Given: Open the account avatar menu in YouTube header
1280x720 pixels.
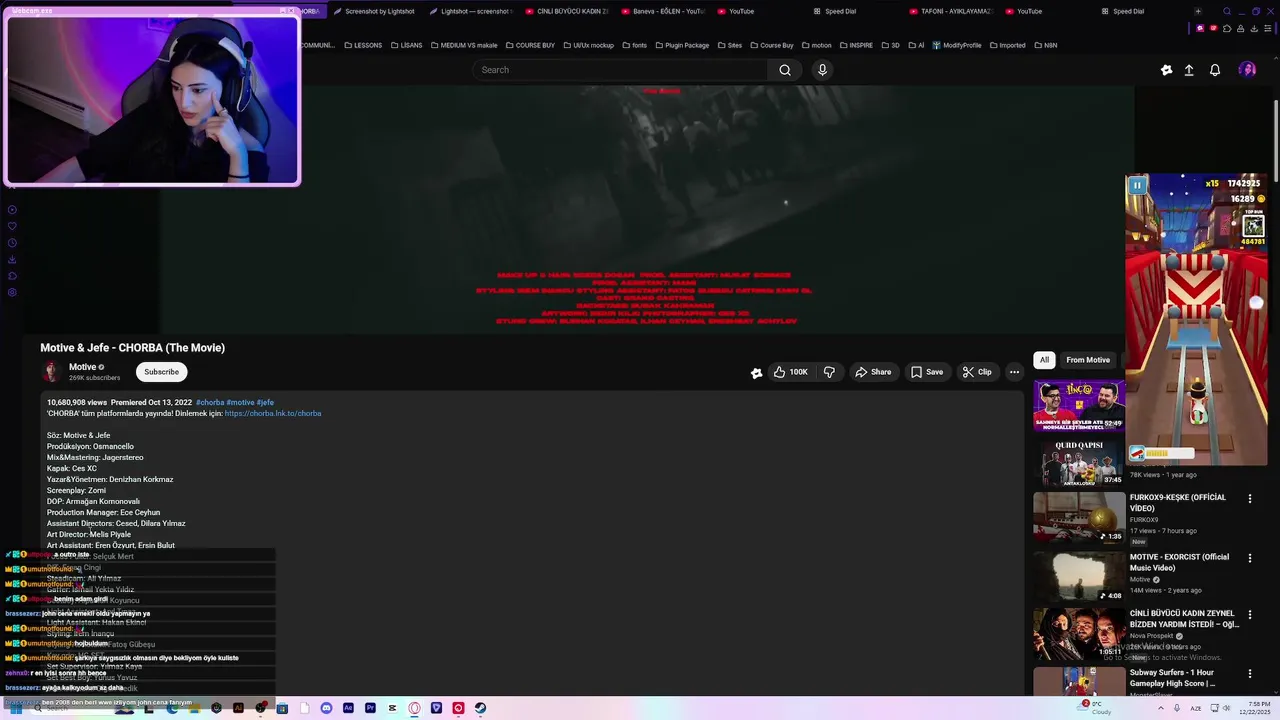Looking at the screenshot, I should pos(1247,69).
